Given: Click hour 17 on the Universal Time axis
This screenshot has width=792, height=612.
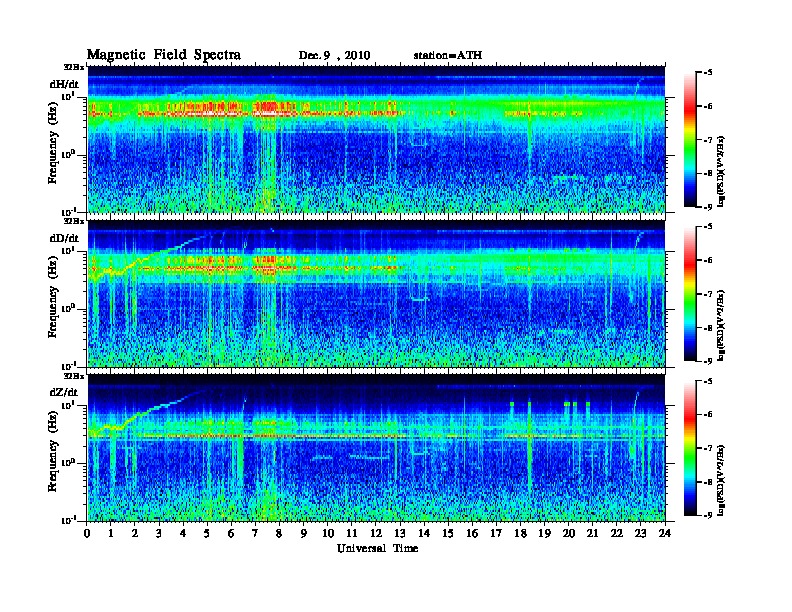Looking at the screenshot, I should [x=497, y=534].
